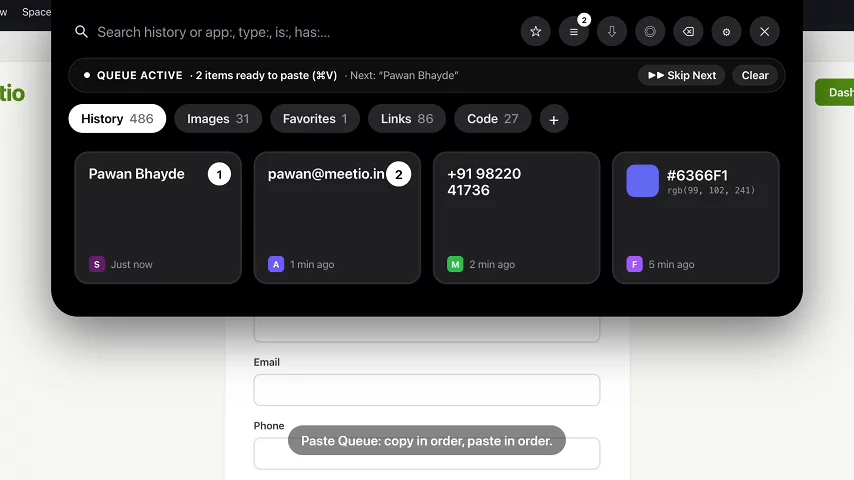This screenshot has height=480, width=854.
Task: Click the Email input field in form
Action: [x=427, y=390]
